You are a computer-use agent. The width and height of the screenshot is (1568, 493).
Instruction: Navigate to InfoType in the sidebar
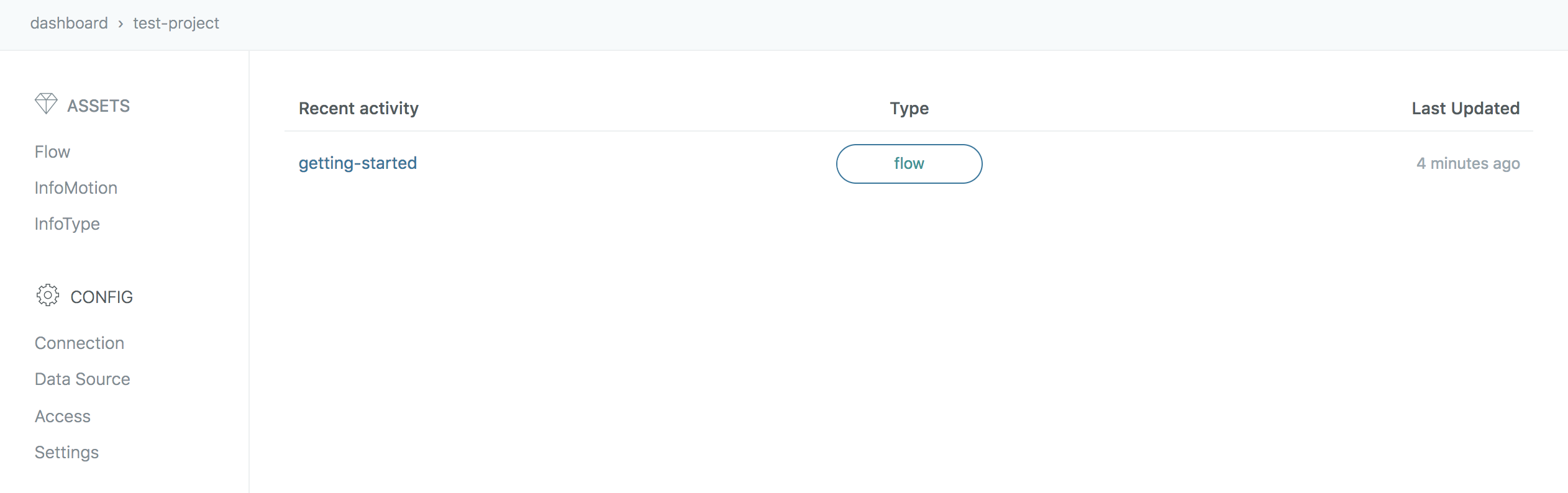tap(67, 224)
